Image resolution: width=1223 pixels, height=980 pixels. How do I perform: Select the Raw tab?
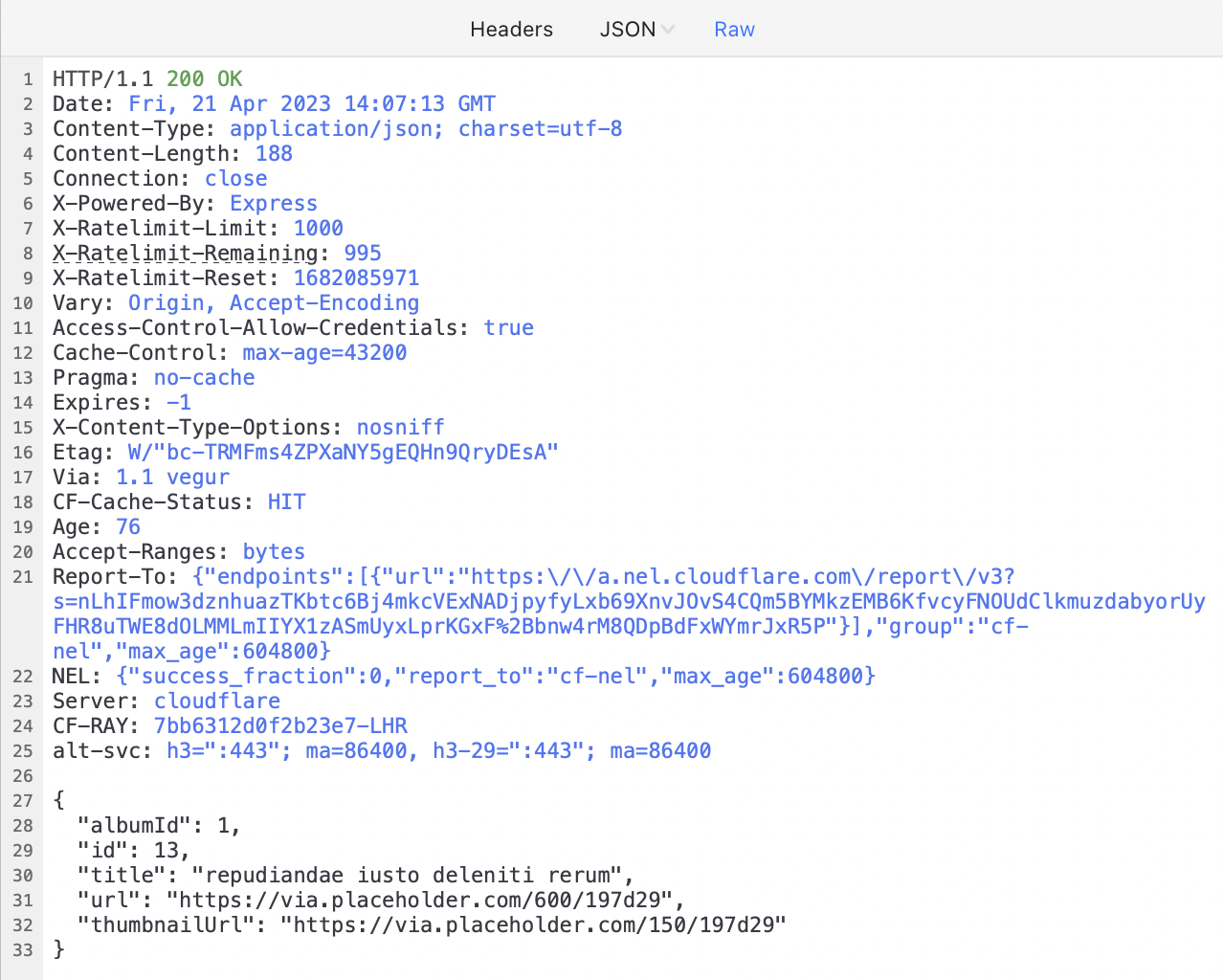pos(734,30)
